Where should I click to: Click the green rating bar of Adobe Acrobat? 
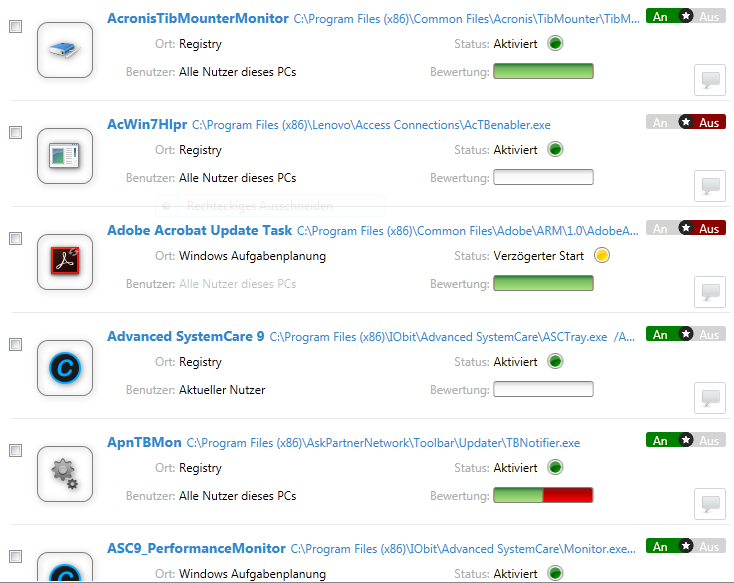[x=543, y=283]
